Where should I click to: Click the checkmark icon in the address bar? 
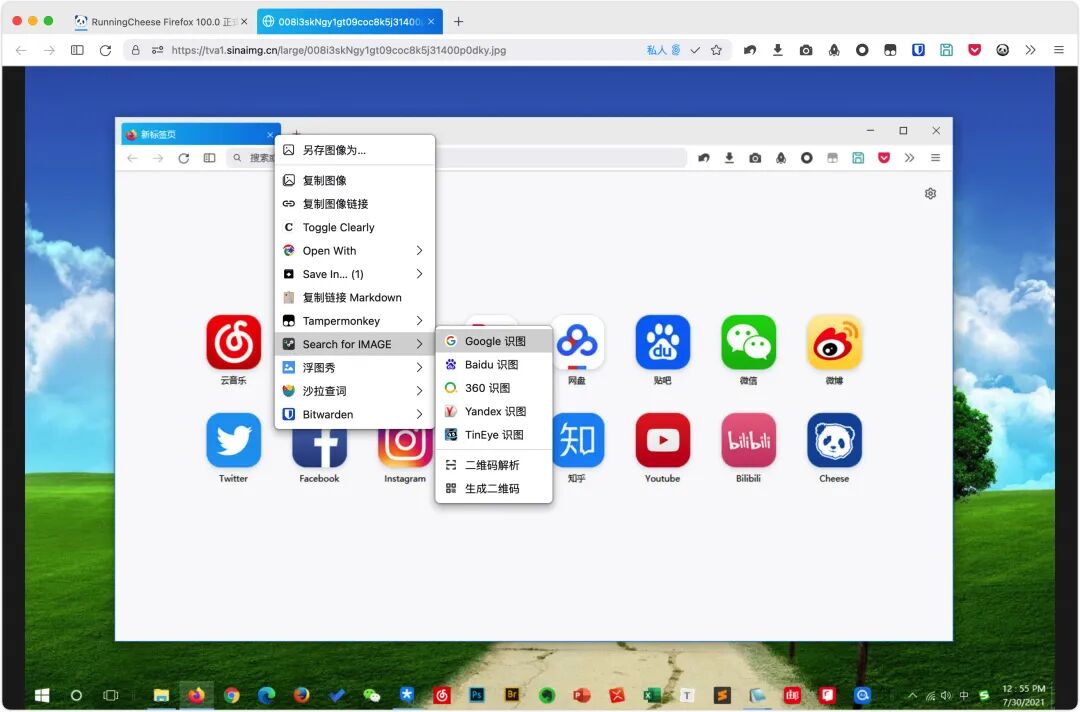(695, 50)
